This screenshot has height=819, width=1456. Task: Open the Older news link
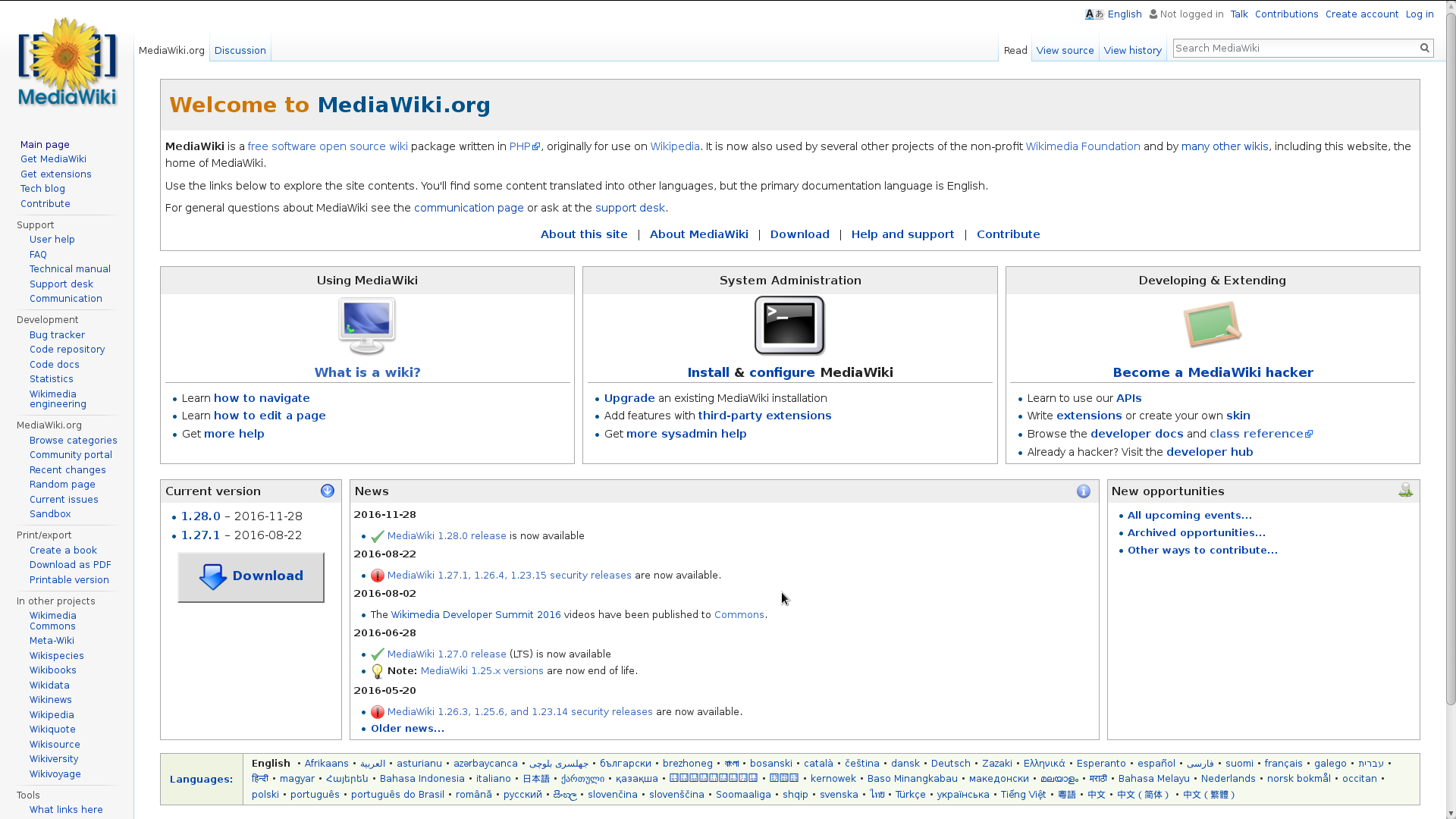[x=407, y=729]
